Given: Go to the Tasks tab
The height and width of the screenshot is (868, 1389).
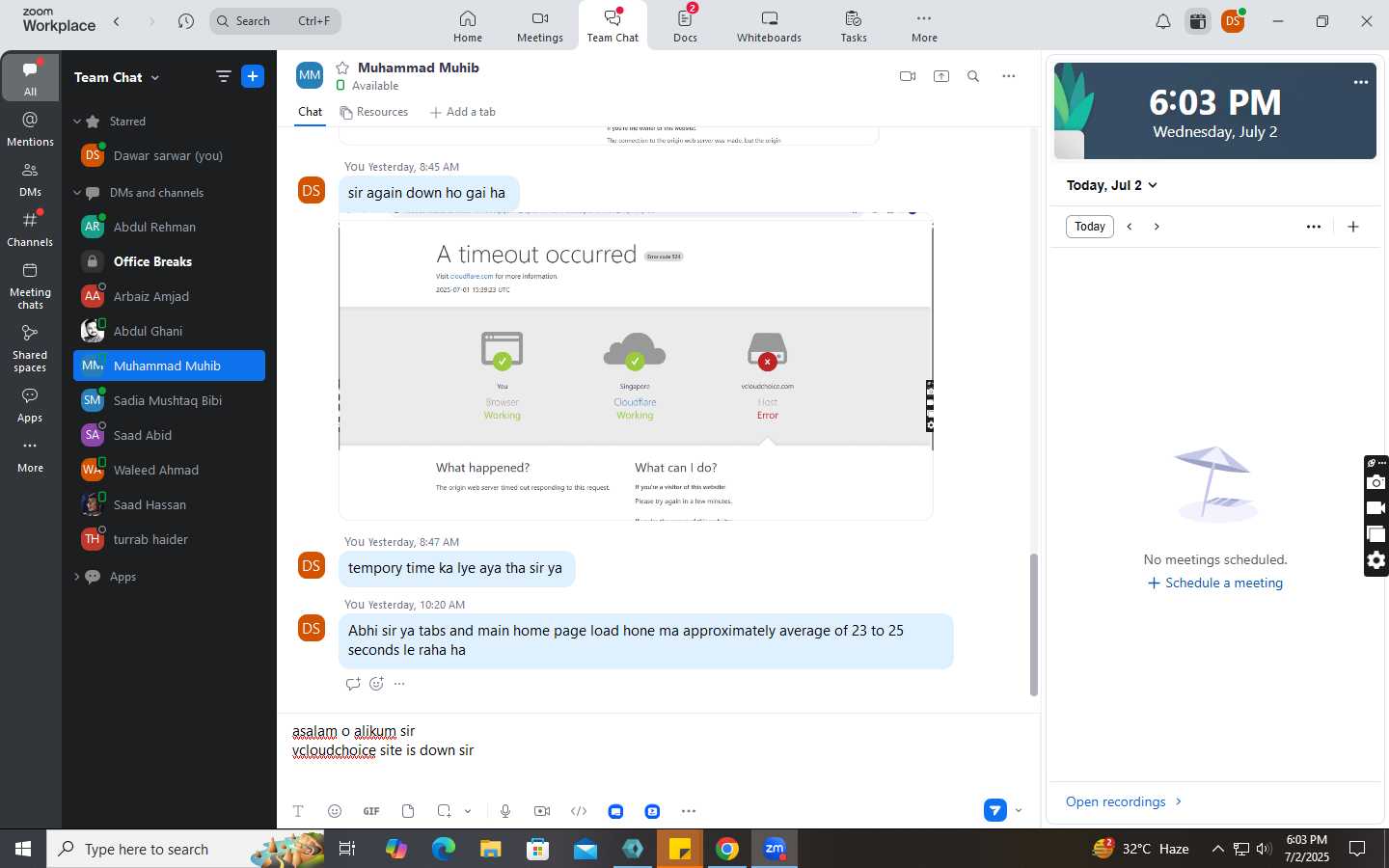Looking at the screenshot, I should 854,26.
